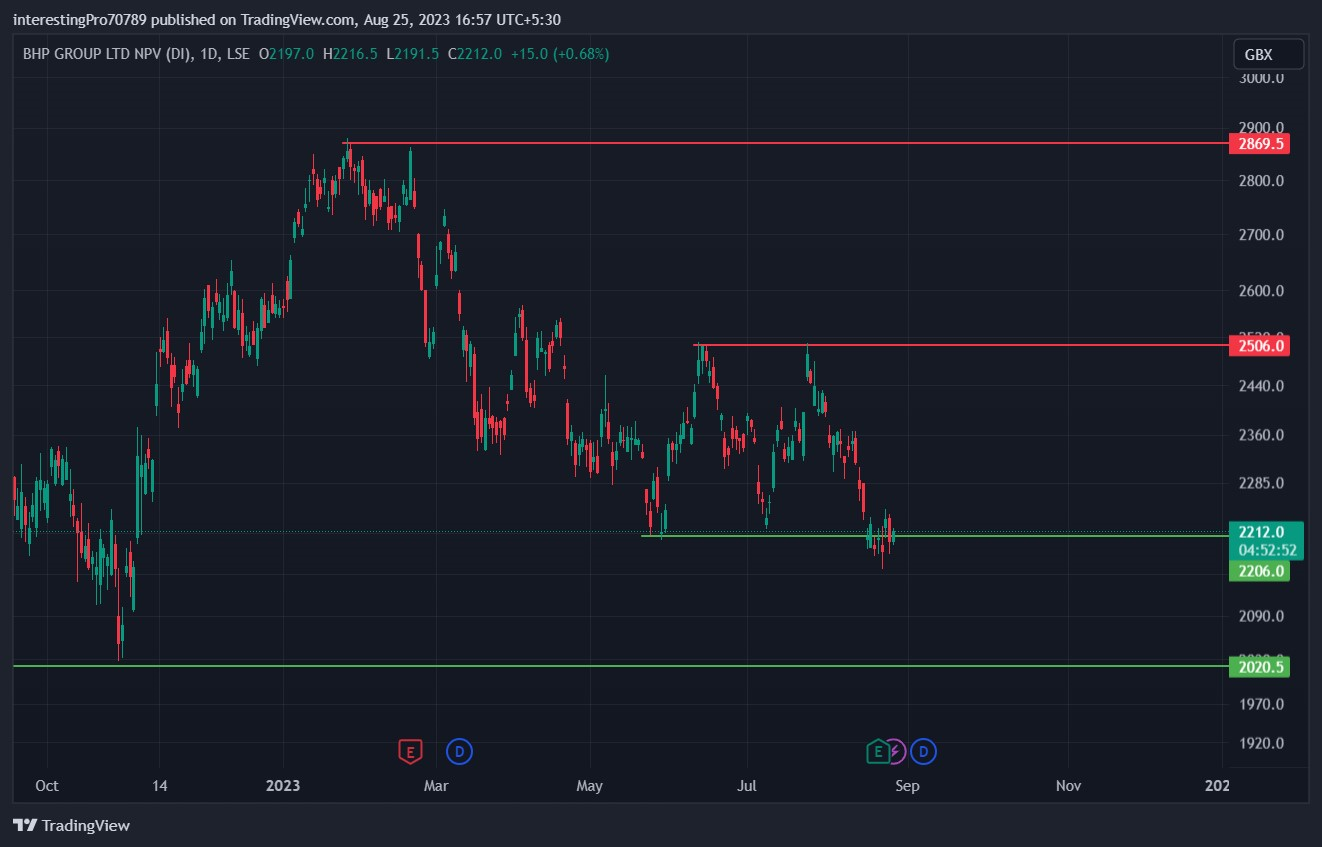Screen dimensions: 1322x847
Task: Click the Nov label on time axis
Action: coord(1069,785)
